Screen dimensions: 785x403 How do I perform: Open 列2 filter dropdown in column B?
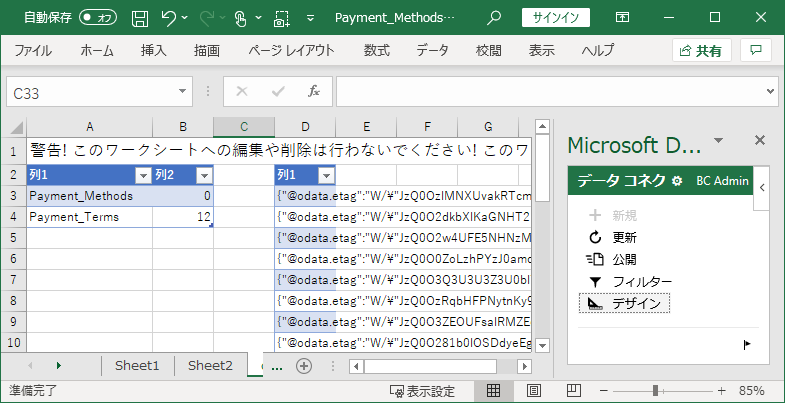coord(205,175)
